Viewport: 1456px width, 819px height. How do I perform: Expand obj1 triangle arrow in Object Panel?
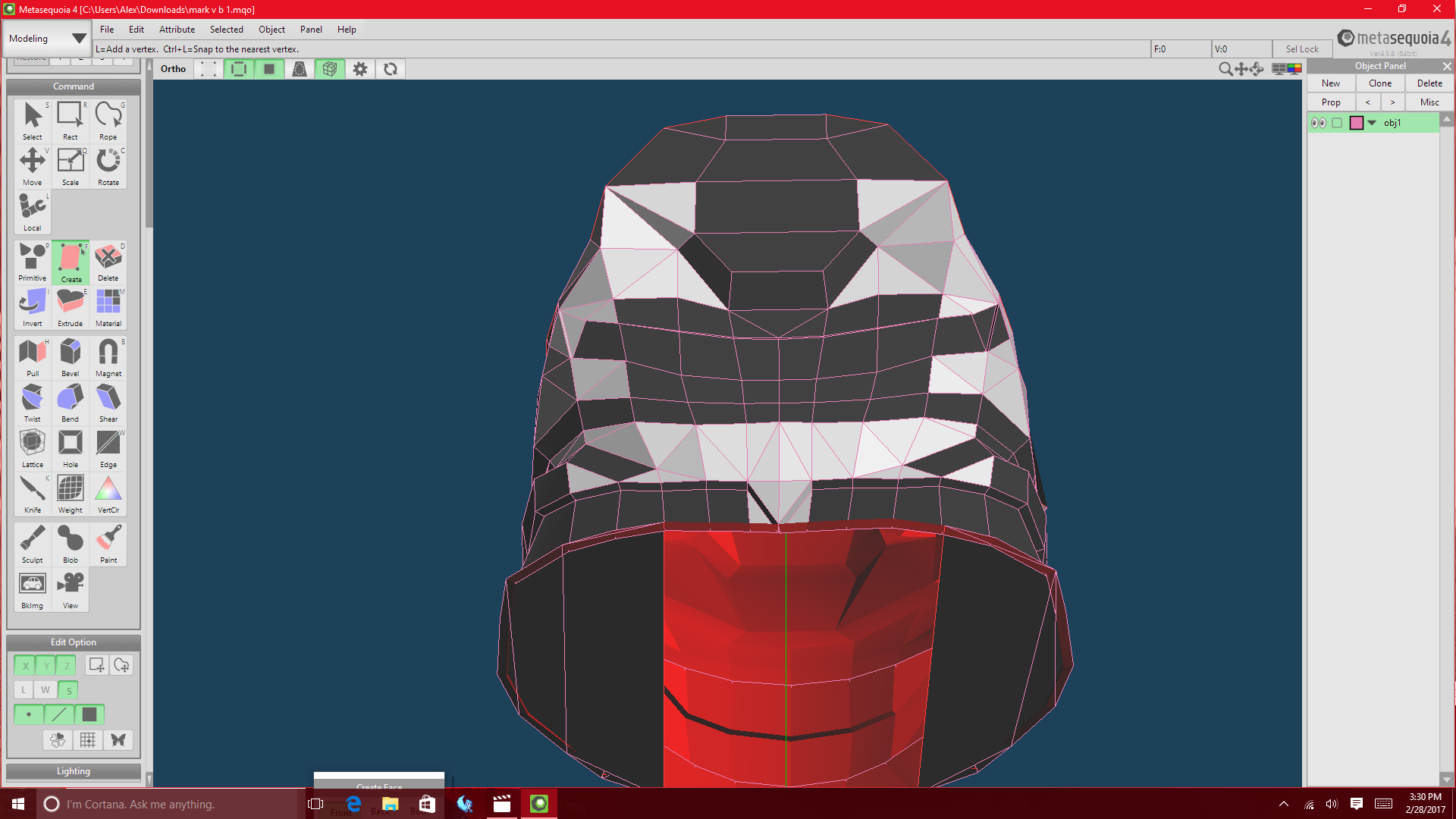click(1372, 123)
